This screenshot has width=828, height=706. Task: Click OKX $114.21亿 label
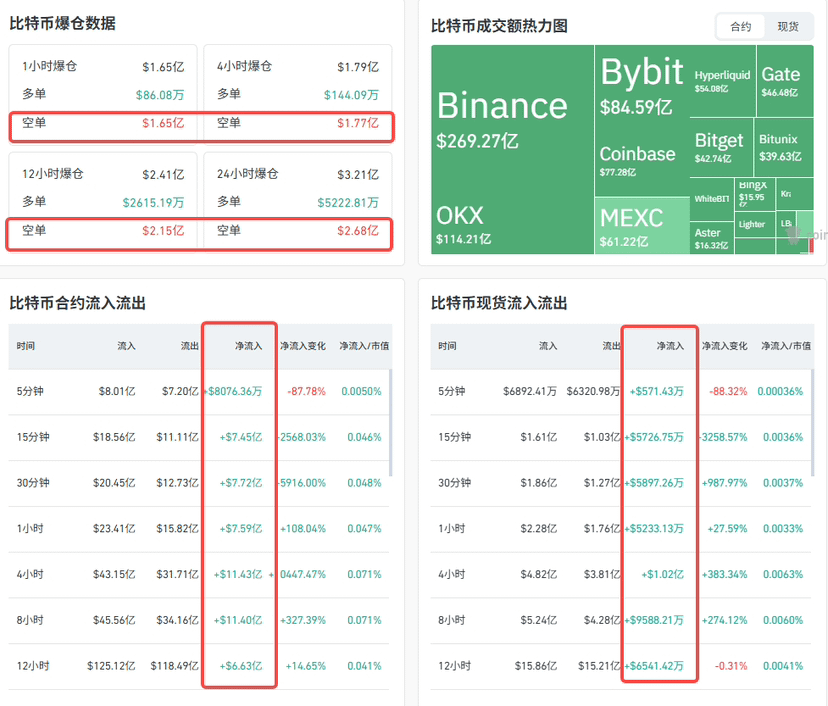463,239
